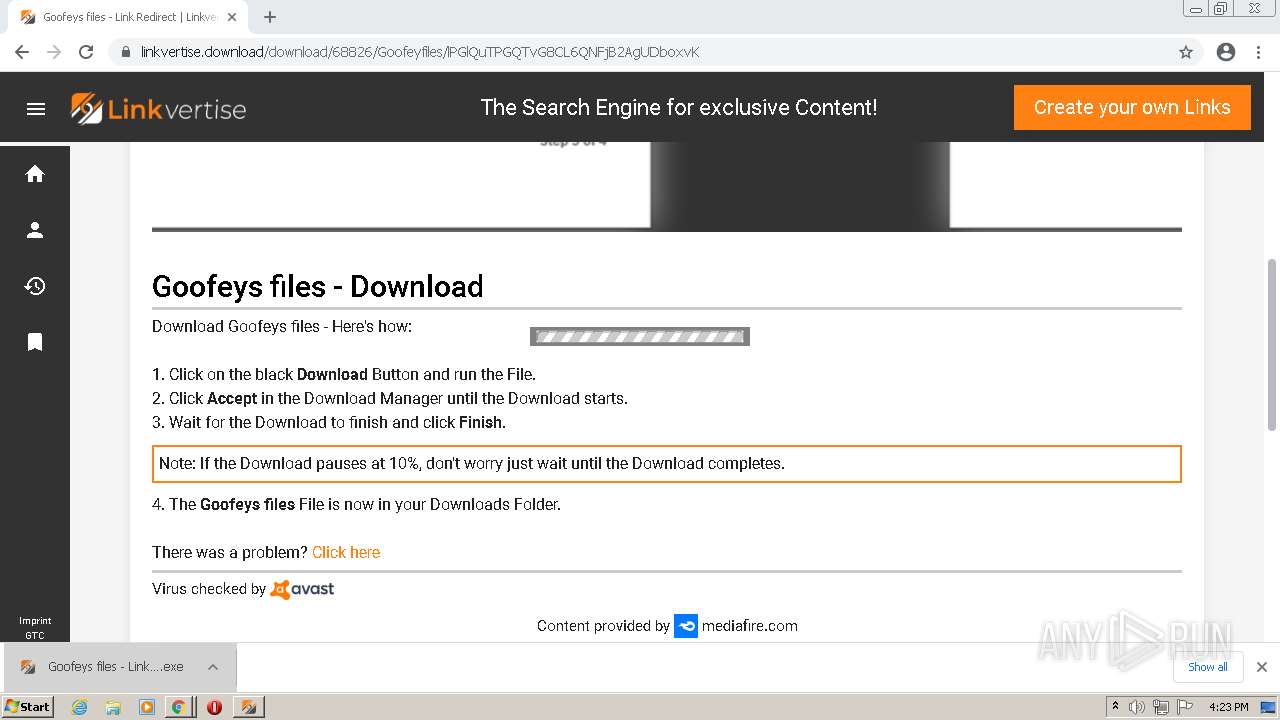Click the striped loading progress bar
Image resolution: width=1280 pixels, height=720 pixels.
(640, 337)
